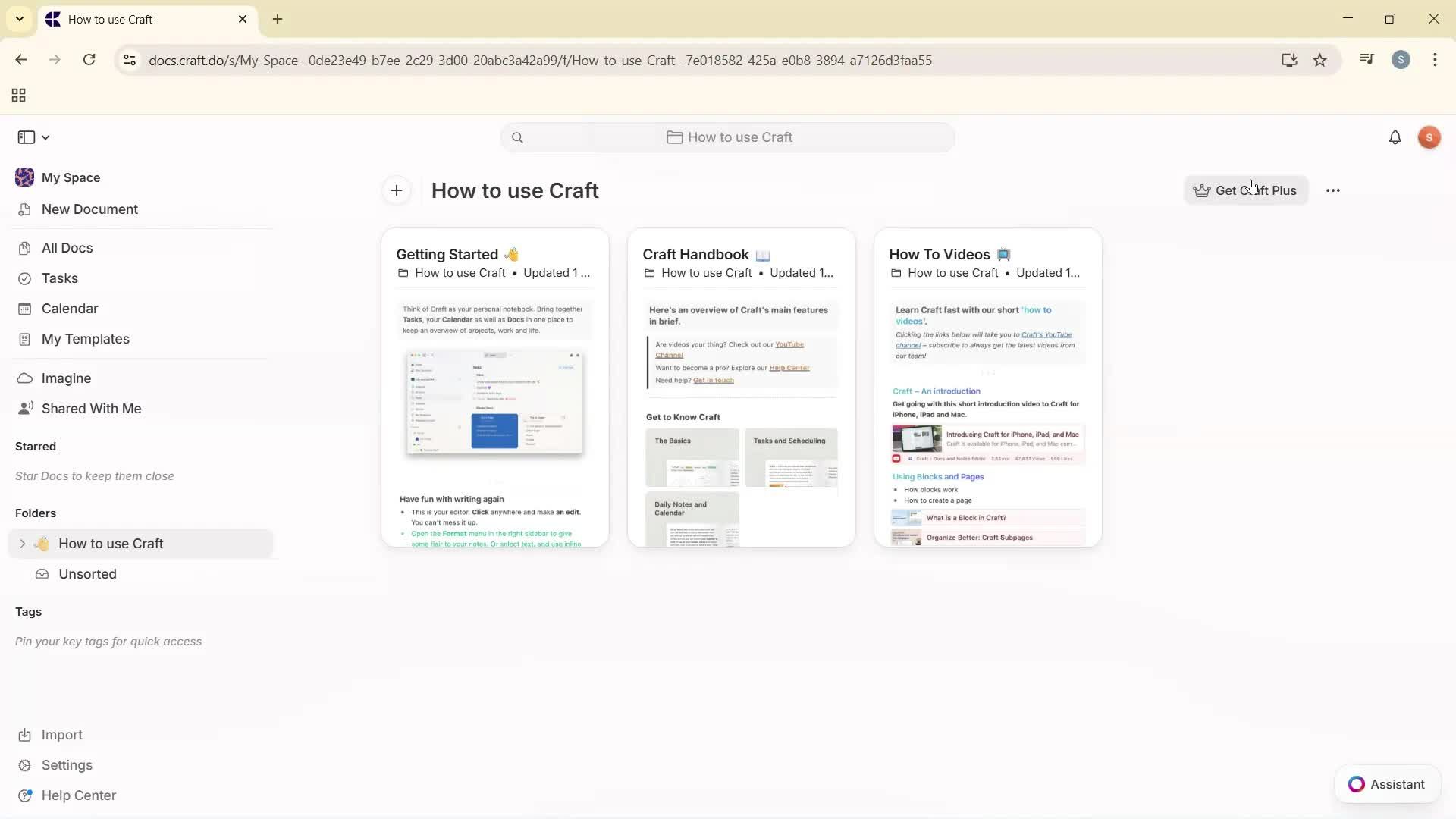Open the Calendar section
This screenshot has height=819, width=1456.
(x=69, y=309)
